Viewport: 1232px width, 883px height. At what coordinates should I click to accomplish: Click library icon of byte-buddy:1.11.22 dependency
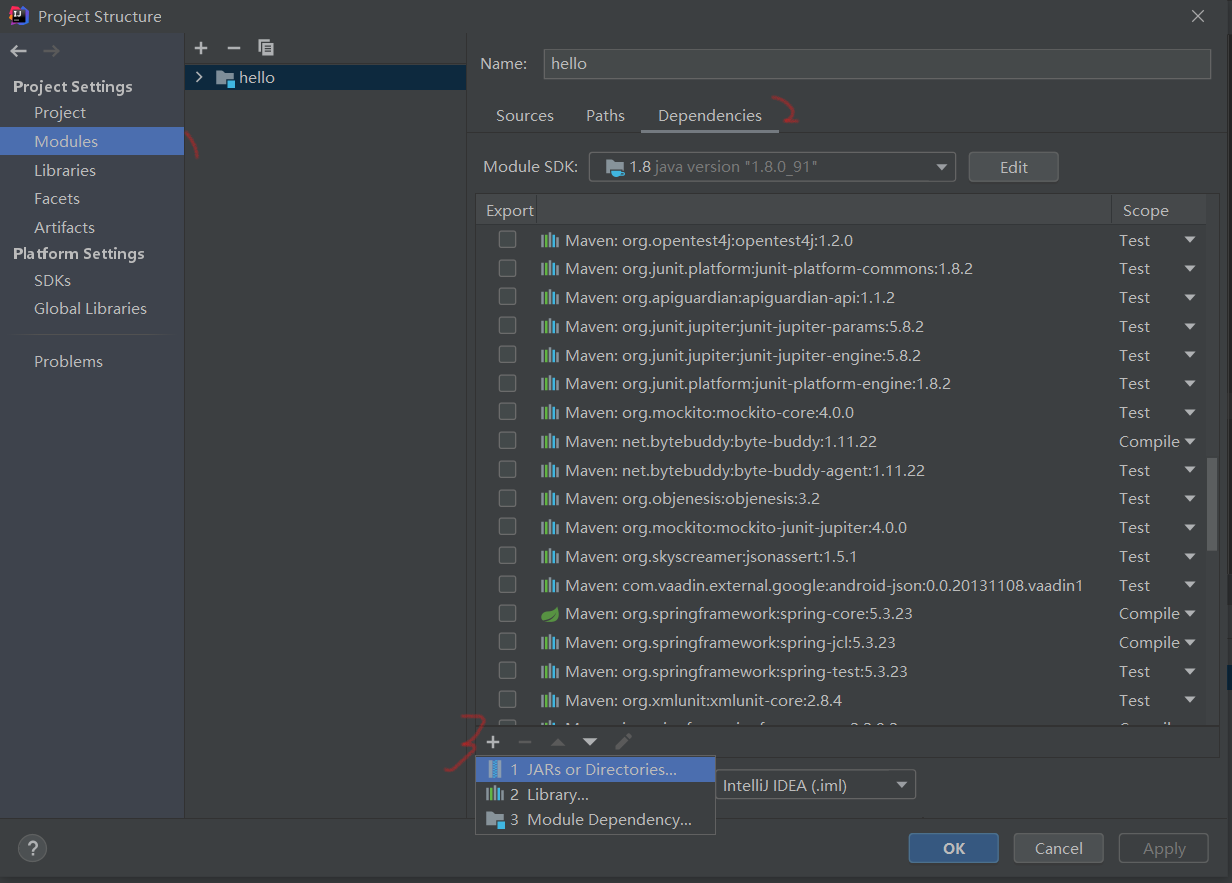pos(550,441)
